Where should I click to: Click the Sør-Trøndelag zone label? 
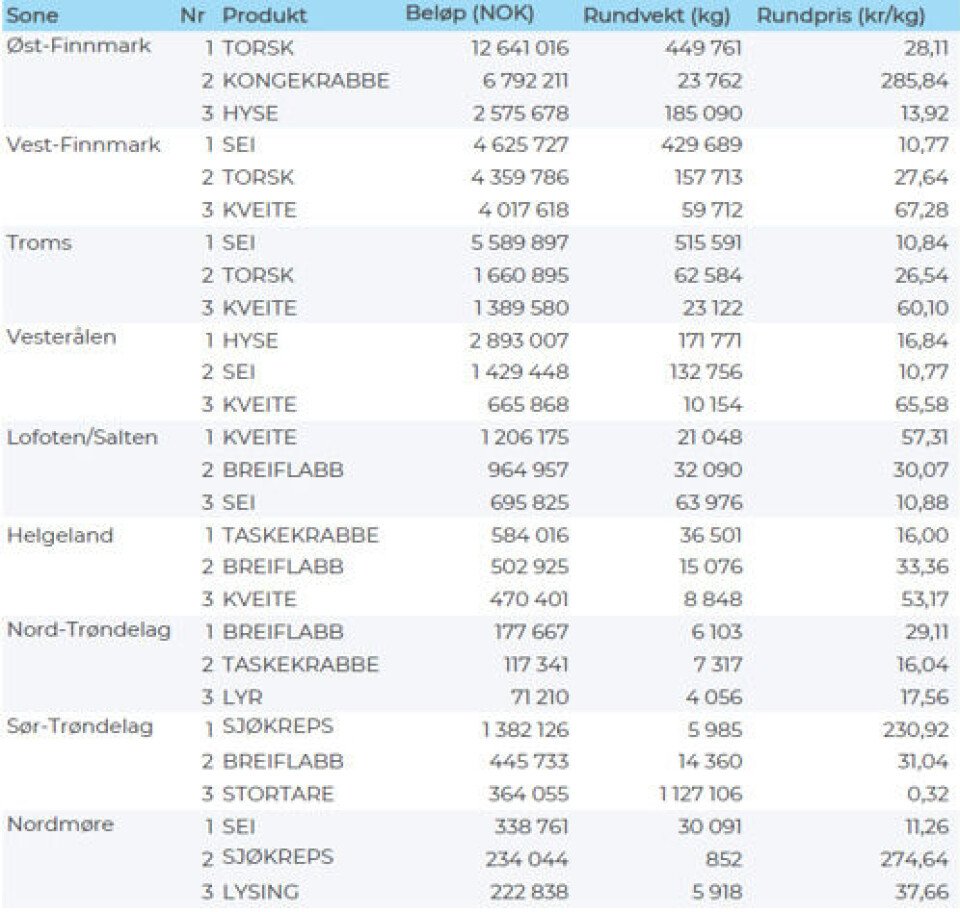(80, 727)
